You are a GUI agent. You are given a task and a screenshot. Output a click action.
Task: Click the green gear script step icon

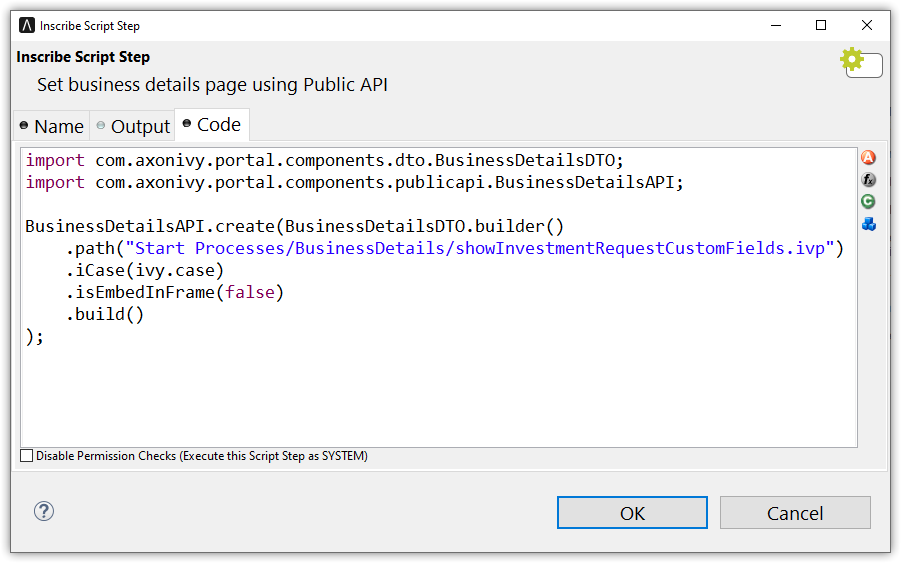pos(852,59)
